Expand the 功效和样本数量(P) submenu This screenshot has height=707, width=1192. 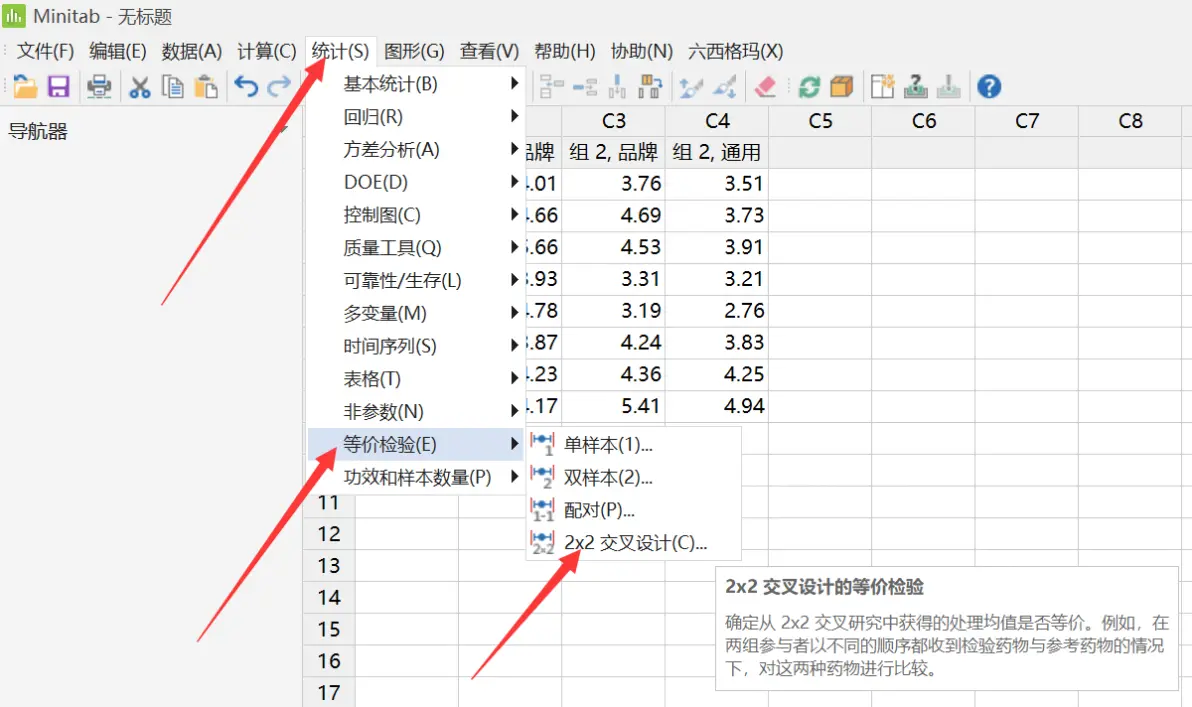coord(416,477)
